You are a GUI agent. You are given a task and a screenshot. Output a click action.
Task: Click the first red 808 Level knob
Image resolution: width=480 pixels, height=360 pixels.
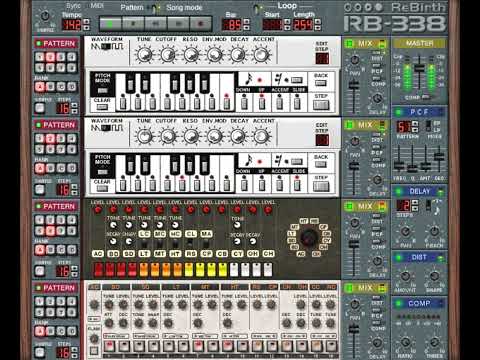click(x=98, y=210)
